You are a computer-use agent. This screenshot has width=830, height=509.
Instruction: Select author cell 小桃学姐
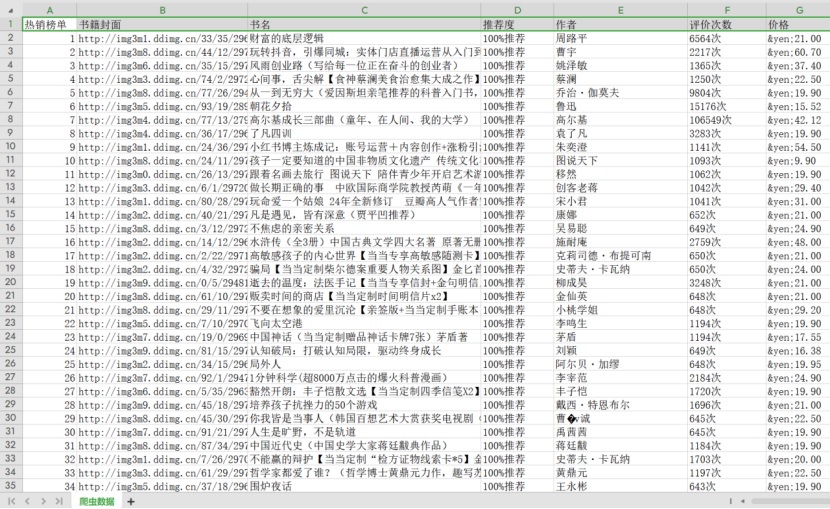[620, 310]
